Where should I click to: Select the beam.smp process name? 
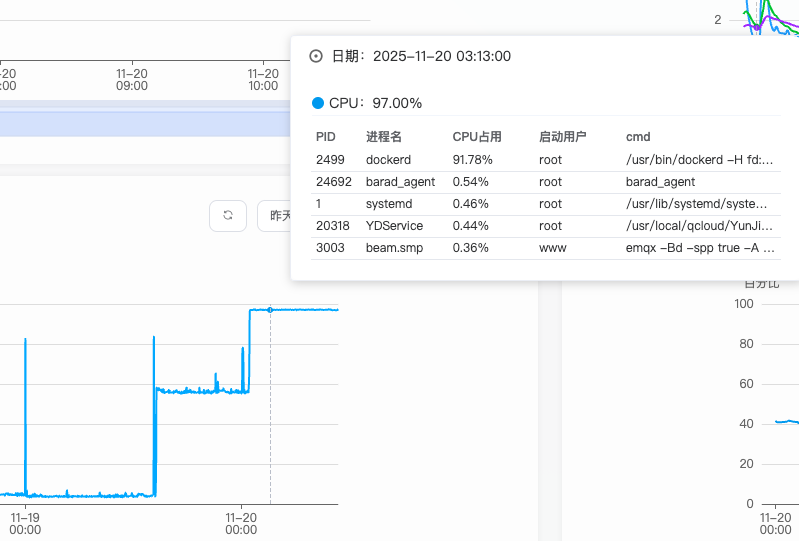(x=393, y=248)
